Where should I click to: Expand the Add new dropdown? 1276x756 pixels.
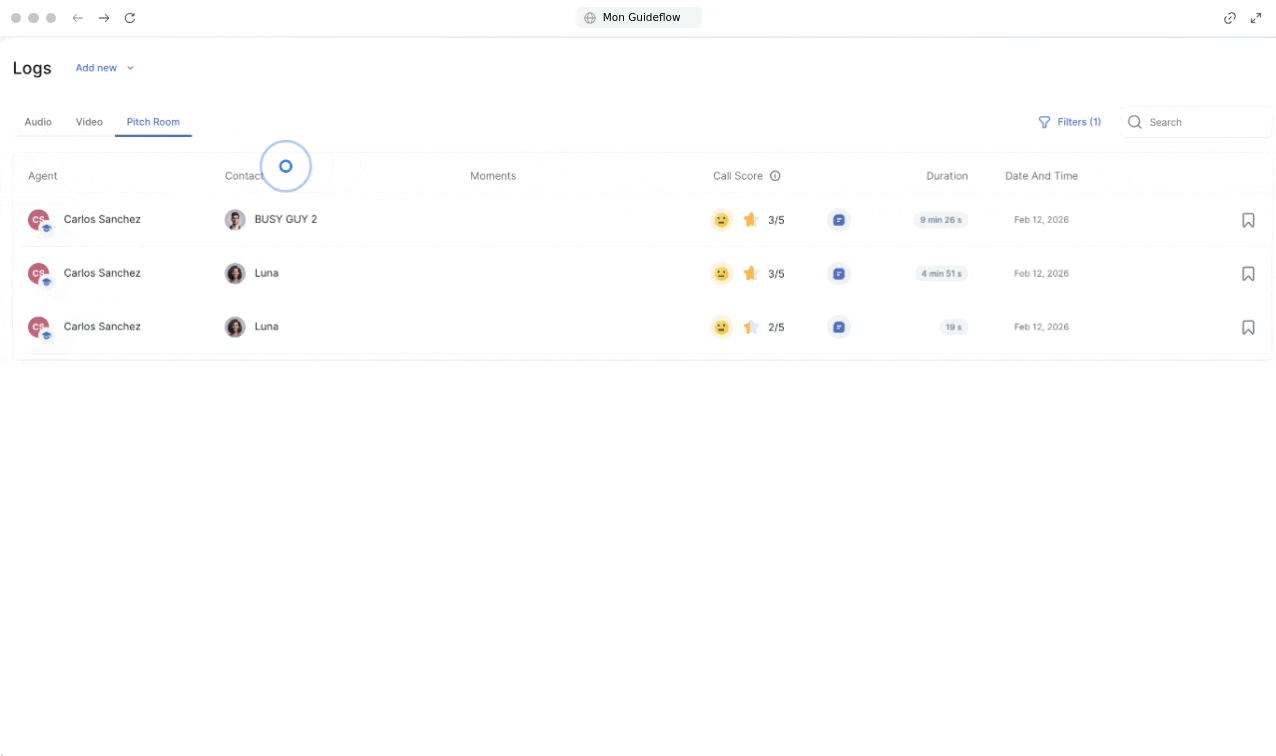point(105,68)
